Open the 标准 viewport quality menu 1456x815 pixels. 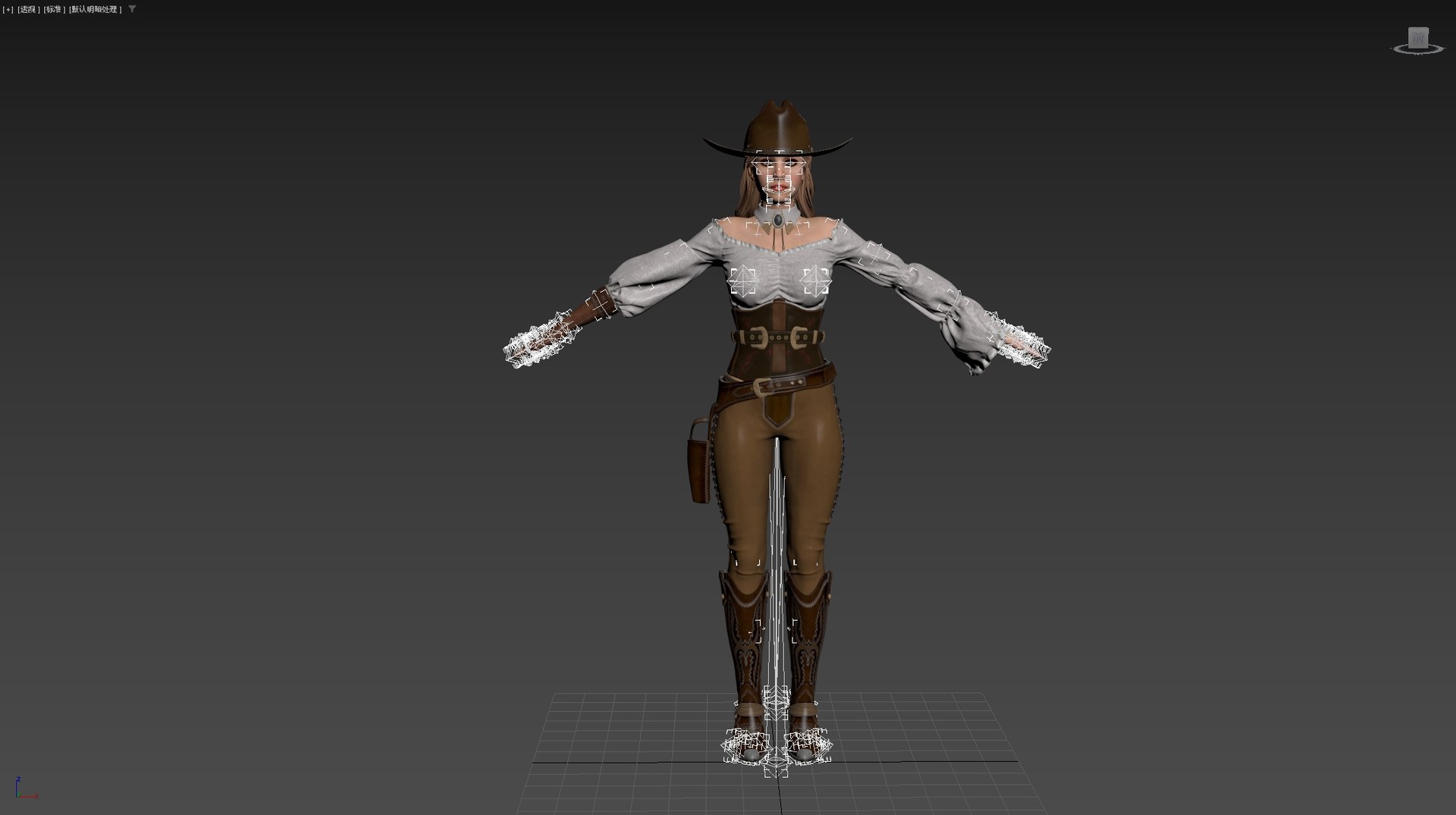(54, 9)
